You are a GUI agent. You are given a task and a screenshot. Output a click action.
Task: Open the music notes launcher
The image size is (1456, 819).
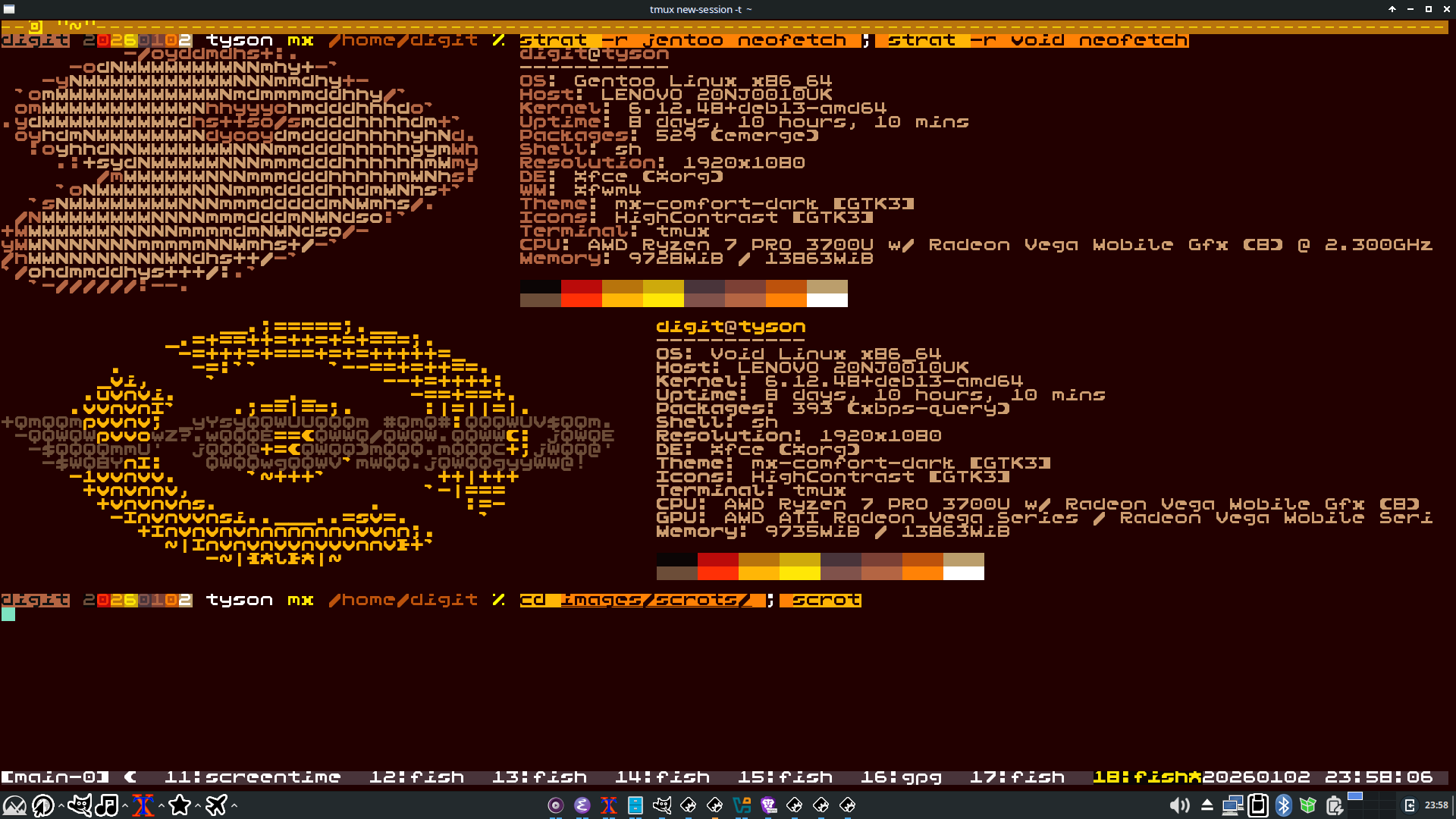tap(106, 805)
